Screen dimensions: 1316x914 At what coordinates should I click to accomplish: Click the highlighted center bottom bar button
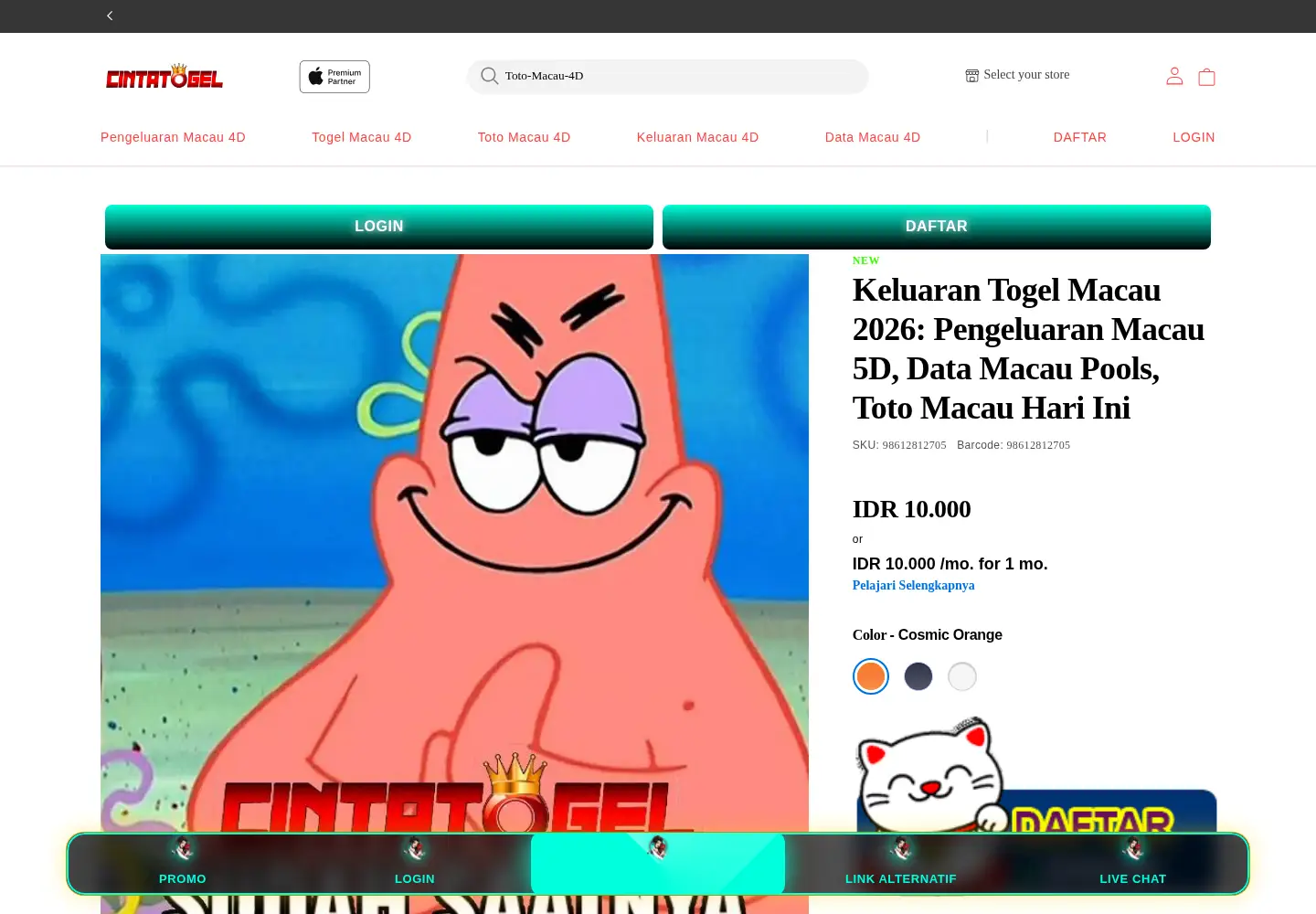(x=658, y=864)
